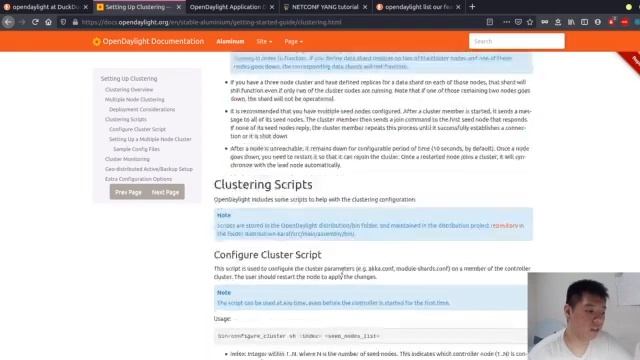Go back with the browser back arrow
Screen dimensions: 640x360
coord(8,22)
